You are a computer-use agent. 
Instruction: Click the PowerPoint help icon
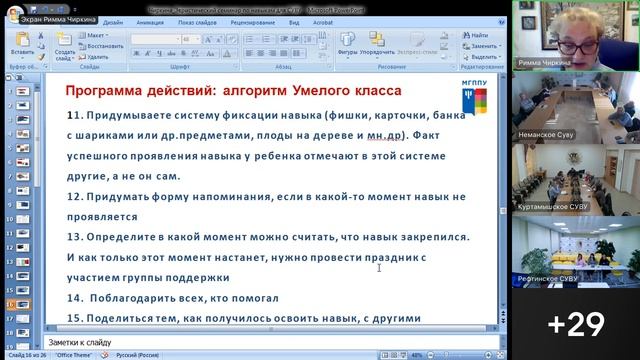point(501,23)
